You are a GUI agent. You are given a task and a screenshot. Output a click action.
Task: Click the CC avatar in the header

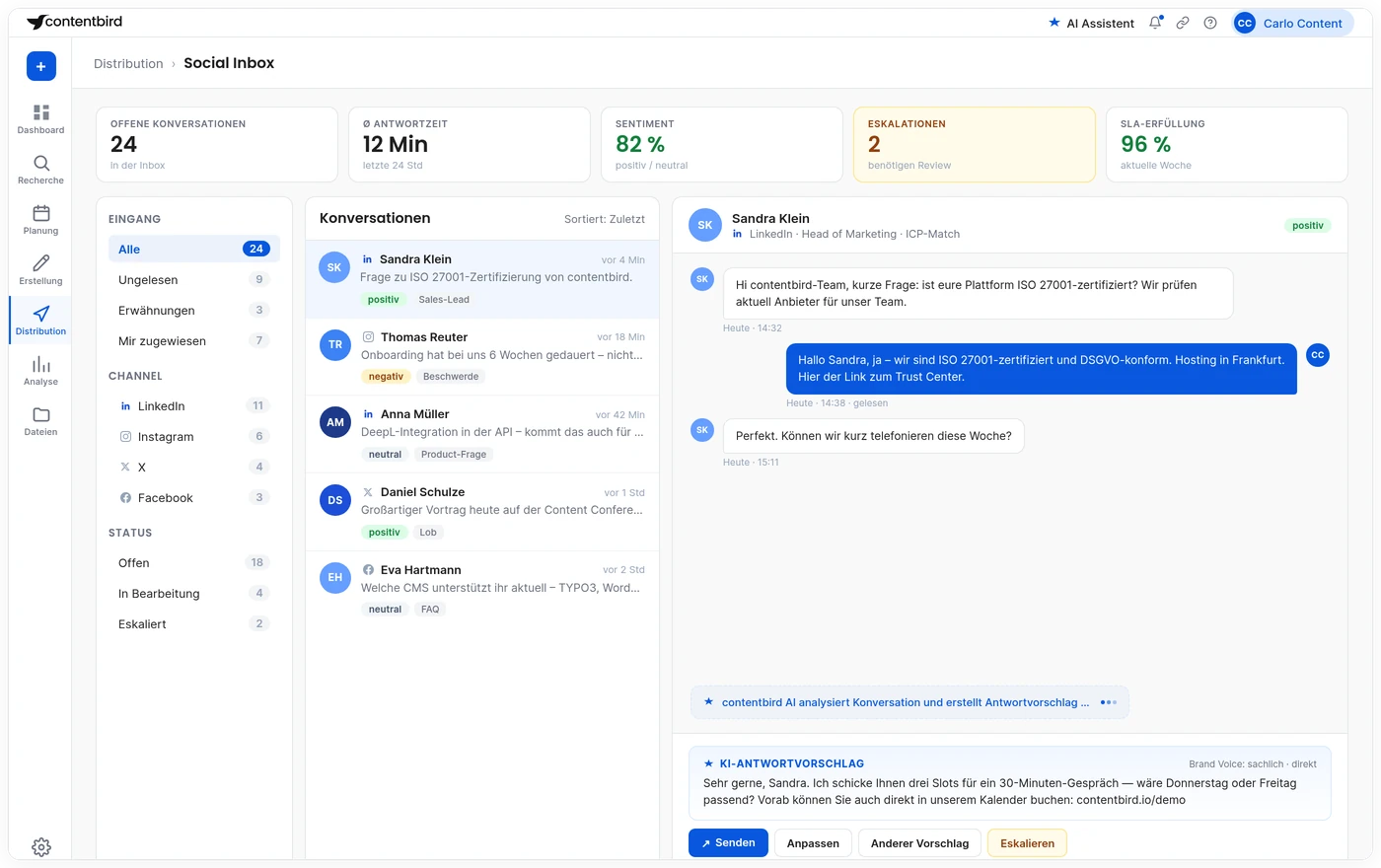(x=1245, y=23)
